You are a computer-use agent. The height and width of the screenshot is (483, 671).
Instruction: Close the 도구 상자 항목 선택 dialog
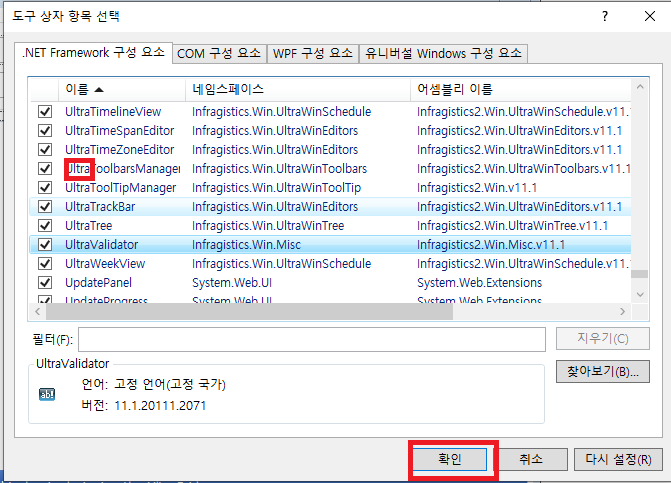point(650,16)
